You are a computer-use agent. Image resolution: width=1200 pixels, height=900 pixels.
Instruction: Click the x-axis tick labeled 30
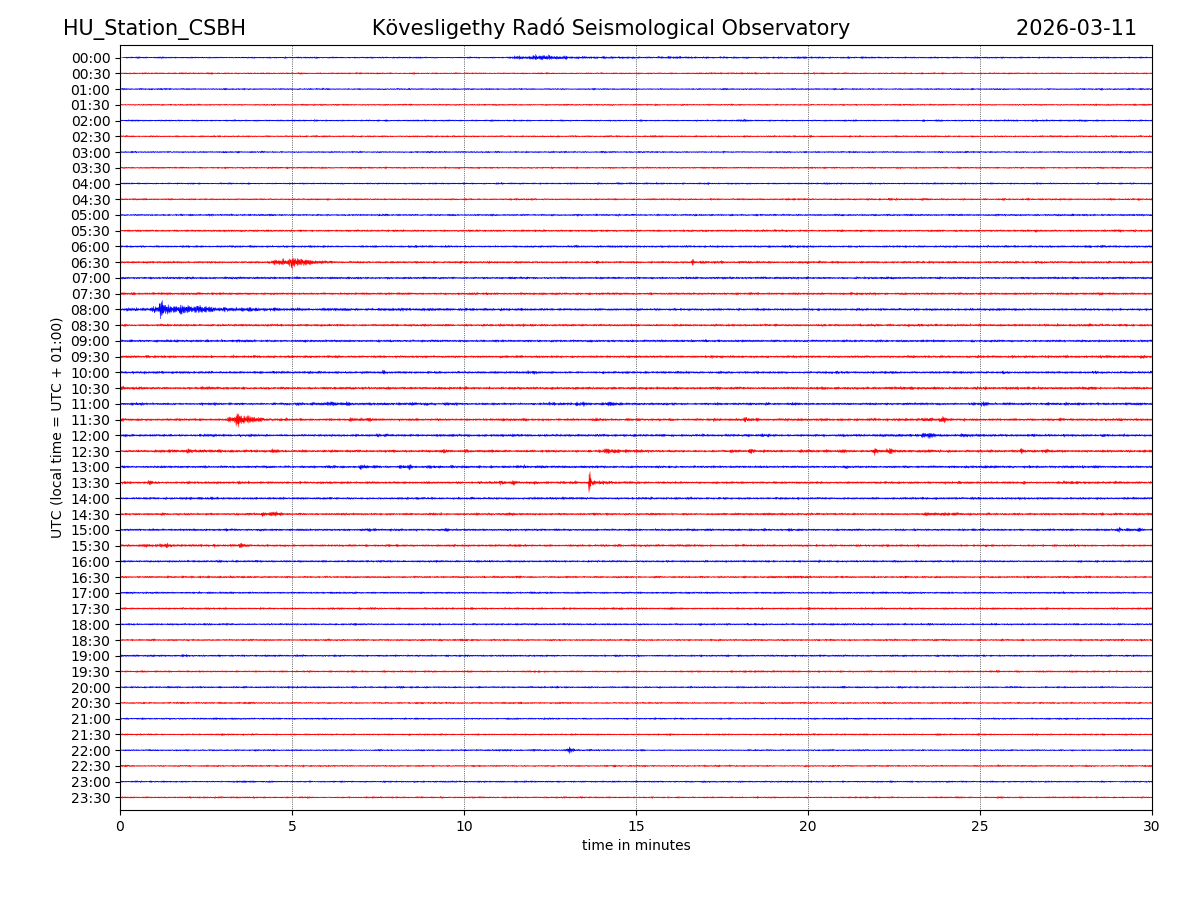pyautogui.click(x=1151, y=826)
